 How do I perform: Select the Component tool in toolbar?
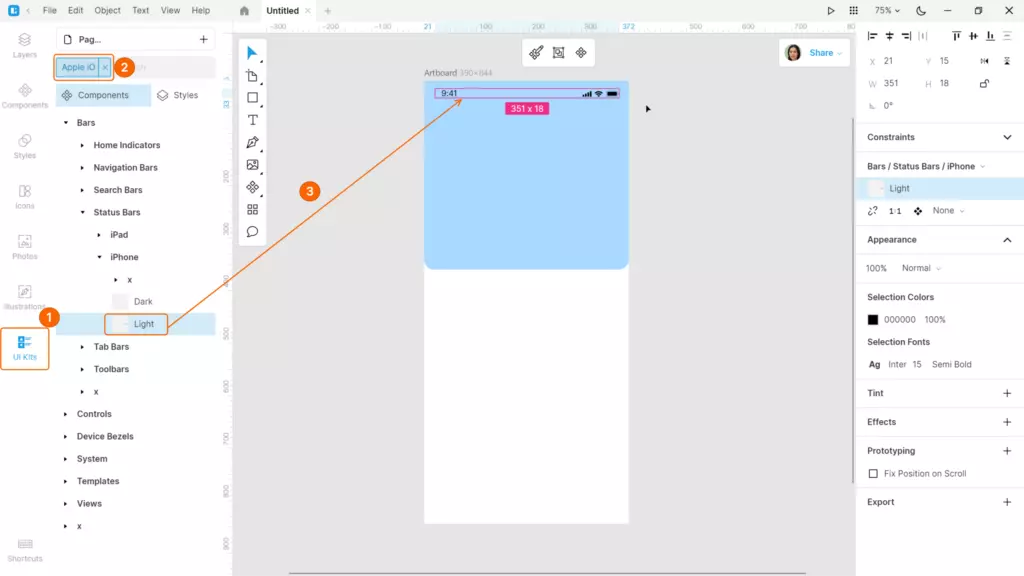(x=252, y=187)
